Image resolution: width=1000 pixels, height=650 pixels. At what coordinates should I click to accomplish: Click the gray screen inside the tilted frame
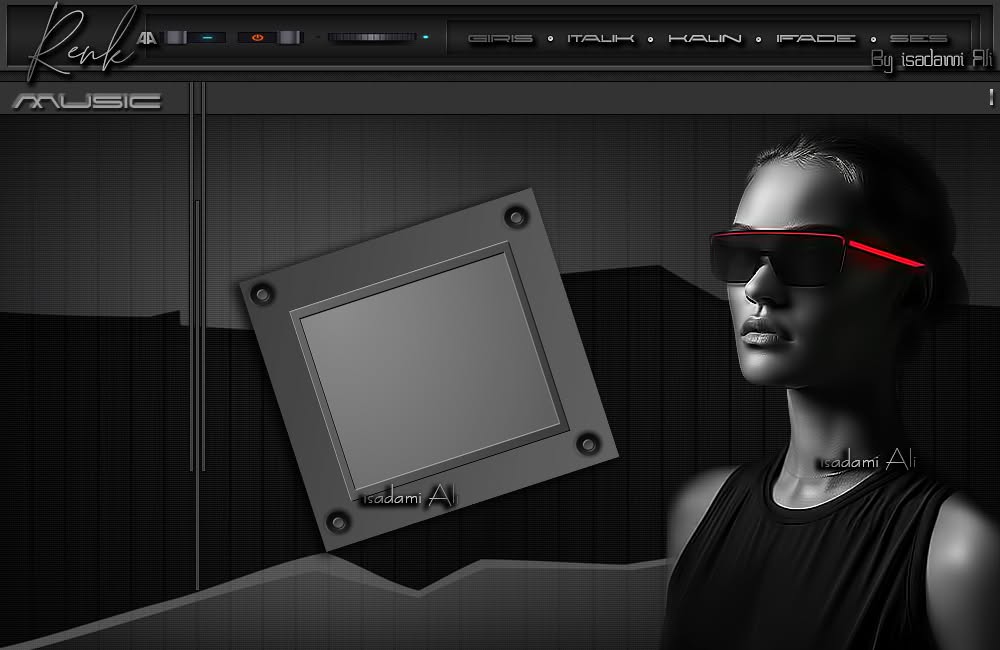click(x=430, y=371)
